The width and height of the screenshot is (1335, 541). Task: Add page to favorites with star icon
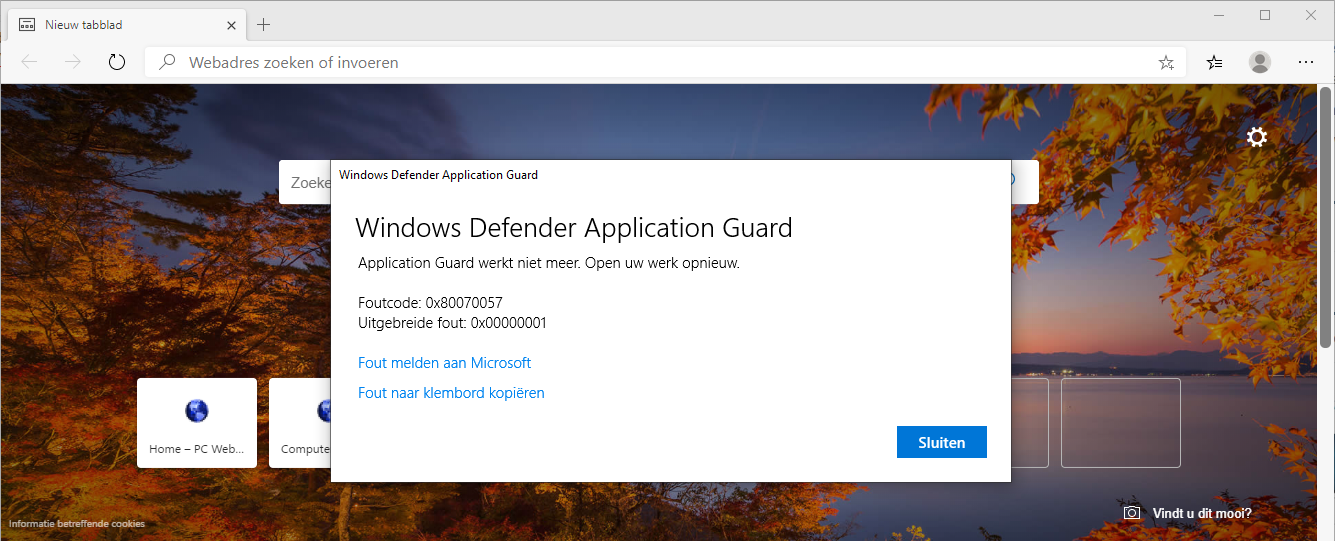(1166, 62)
